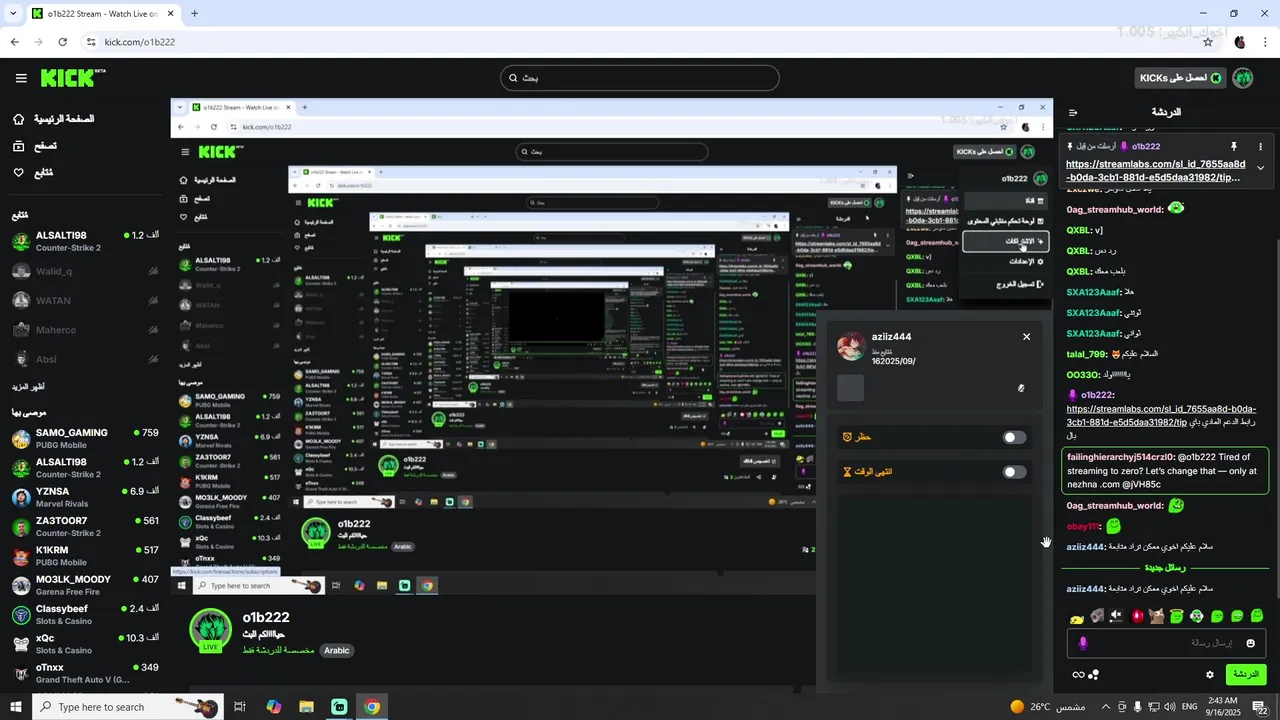Image resolution: width=1280 pixels, height=720 pixels.
Task: Open Maherco channel in the sidebar
Action: [85, 330]
